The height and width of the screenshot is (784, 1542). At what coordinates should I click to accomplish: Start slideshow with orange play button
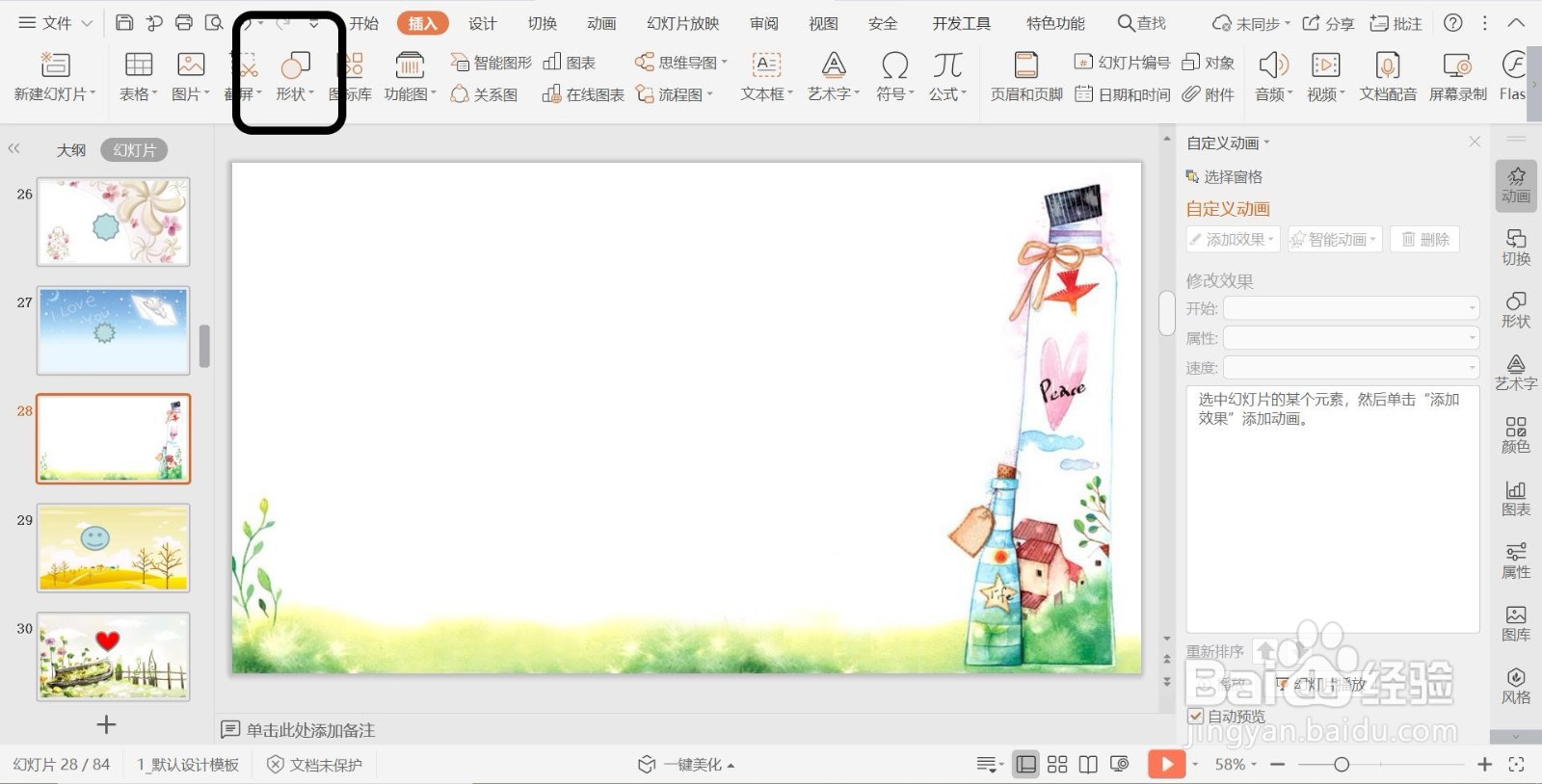click(1166, 765)
